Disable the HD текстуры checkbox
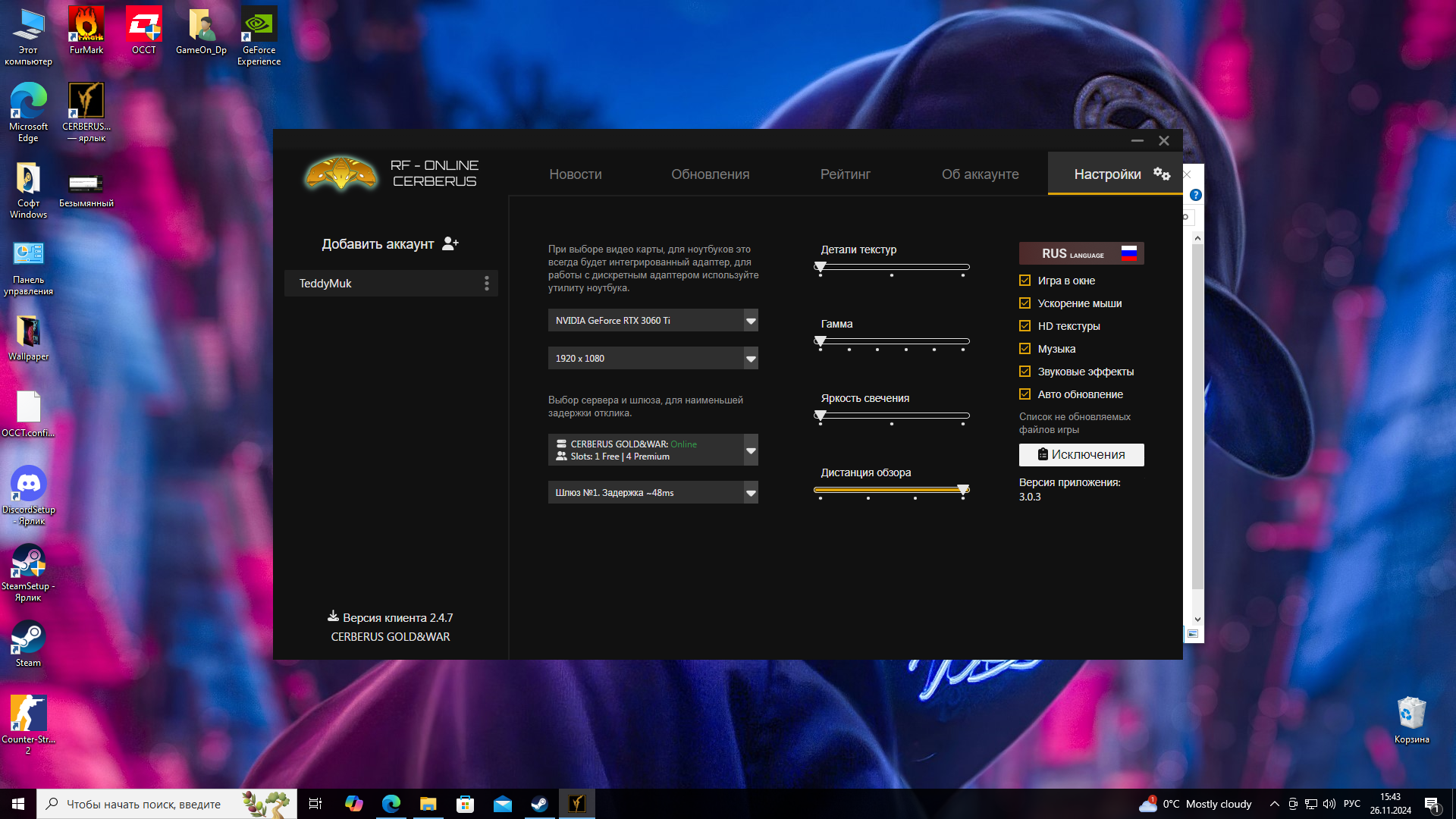 pos(1025,326)
